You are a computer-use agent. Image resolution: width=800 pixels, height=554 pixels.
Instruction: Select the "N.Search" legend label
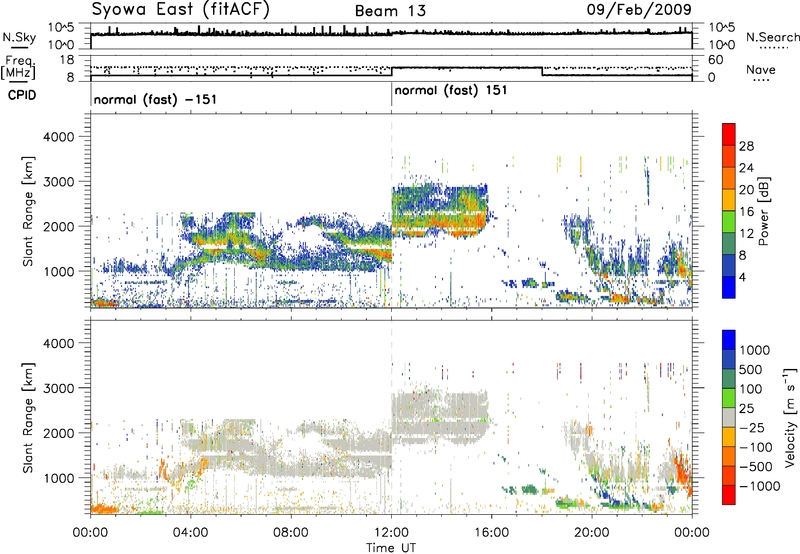point(773,37)
